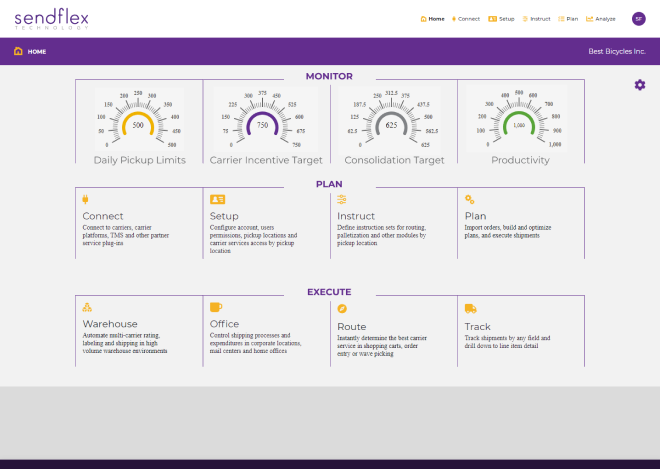Select Setup in top navigation
This screenshot has width=660, height=469.
[501, 18]
